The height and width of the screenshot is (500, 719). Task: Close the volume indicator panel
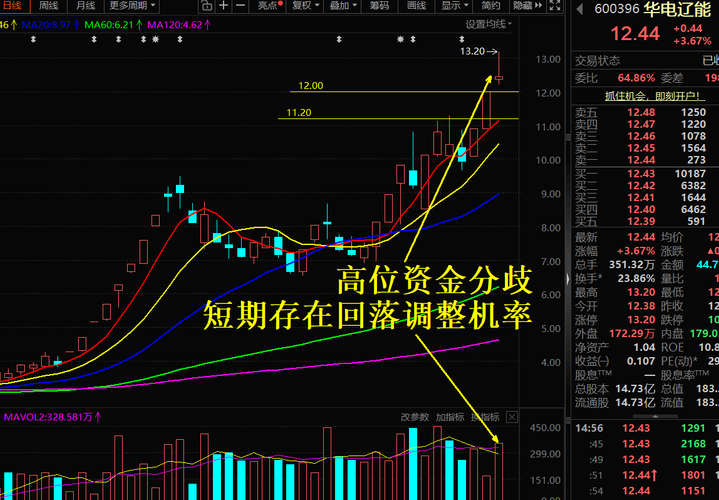coord(512,417)
